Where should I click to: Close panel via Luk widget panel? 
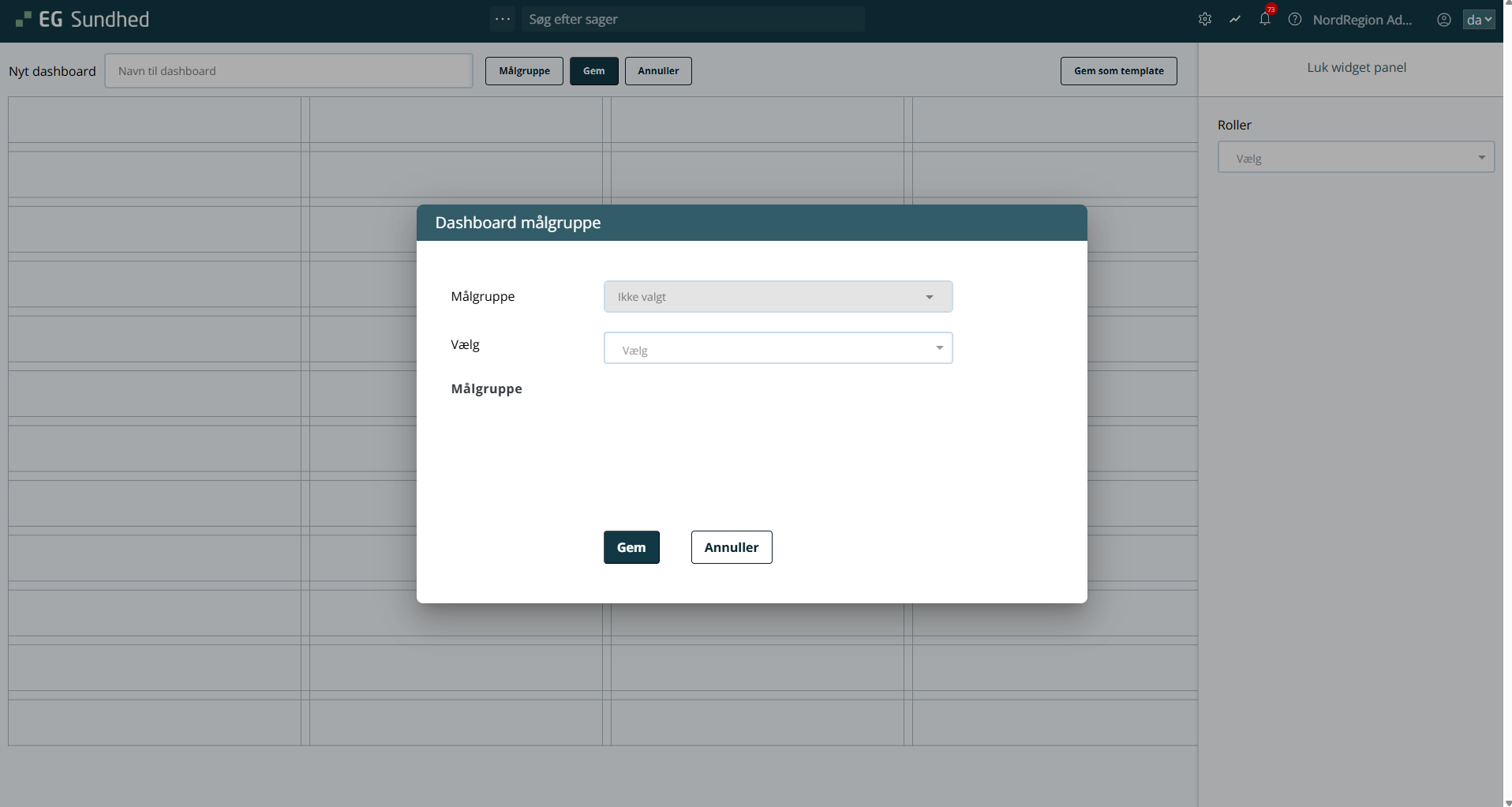[x=1356, y=68]
